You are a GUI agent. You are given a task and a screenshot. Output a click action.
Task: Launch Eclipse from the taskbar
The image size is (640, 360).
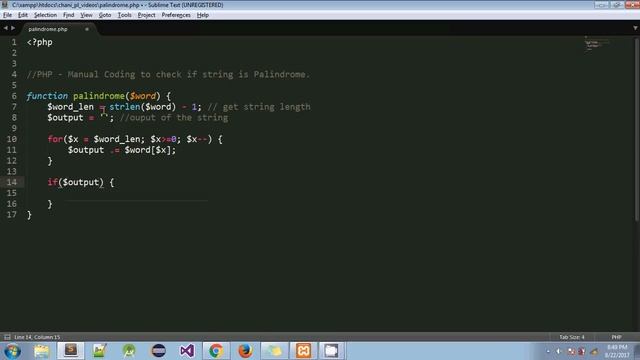(158, 351)
